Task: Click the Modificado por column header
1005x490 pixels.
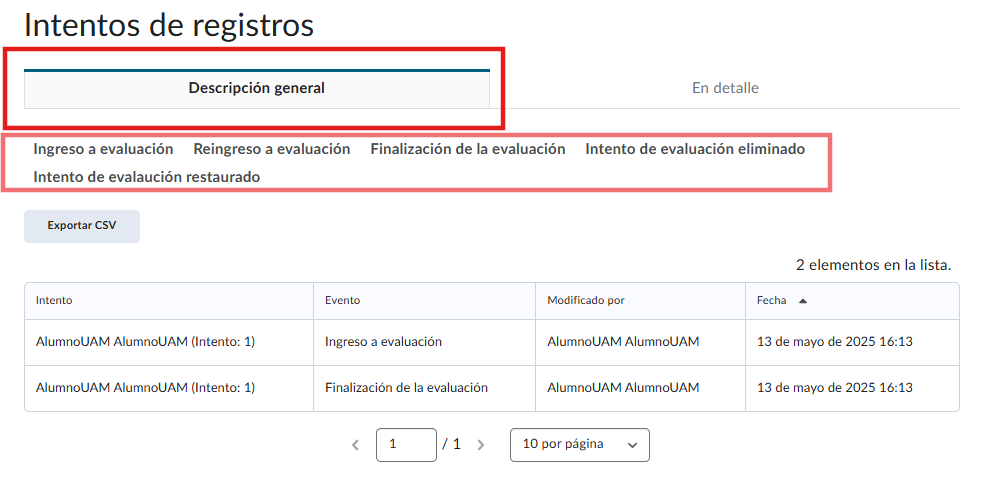Action: pyautogui.click(x=586, y=300)
